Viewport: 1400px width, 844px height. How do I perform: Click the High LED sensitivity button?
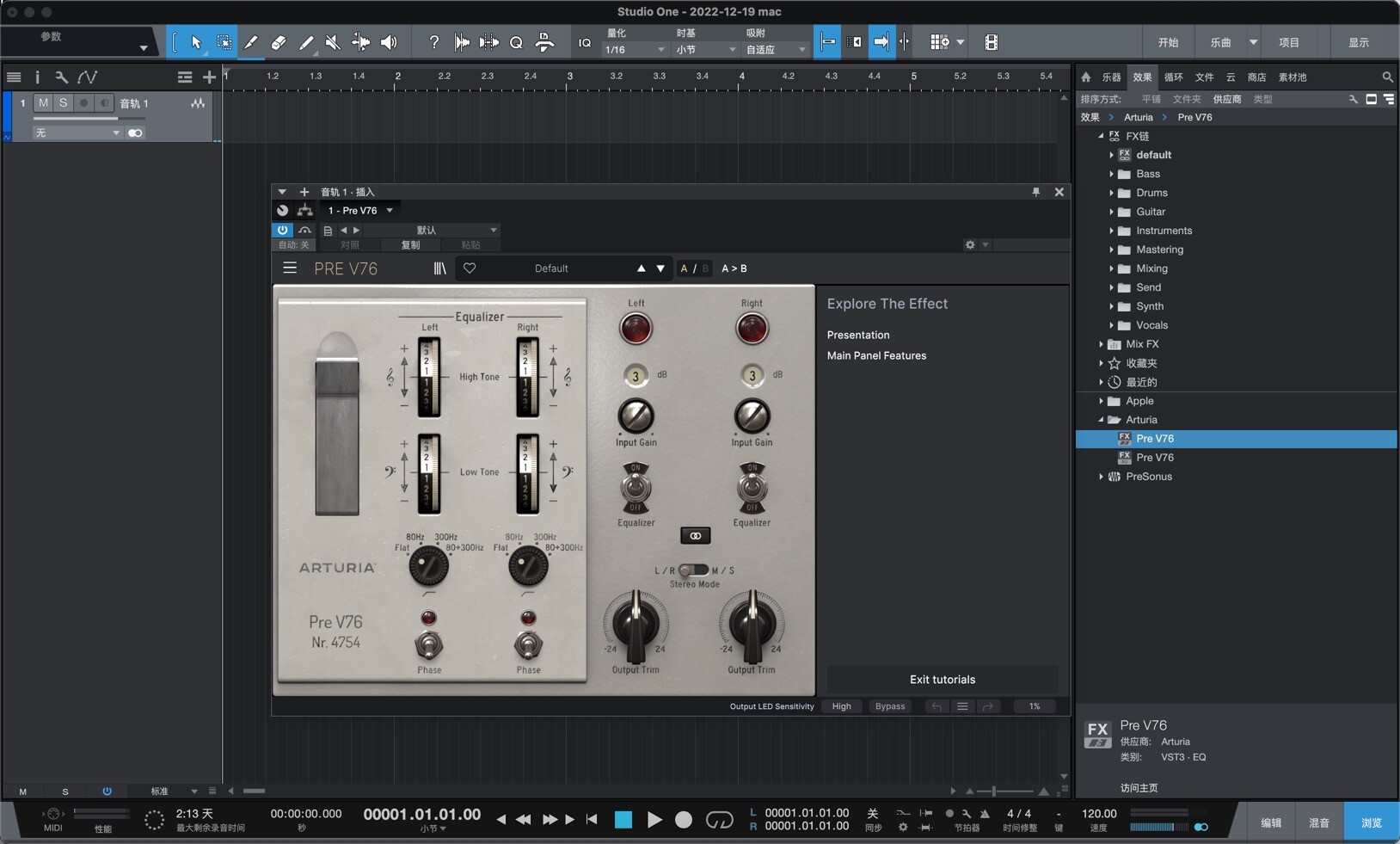click(841, 706)
